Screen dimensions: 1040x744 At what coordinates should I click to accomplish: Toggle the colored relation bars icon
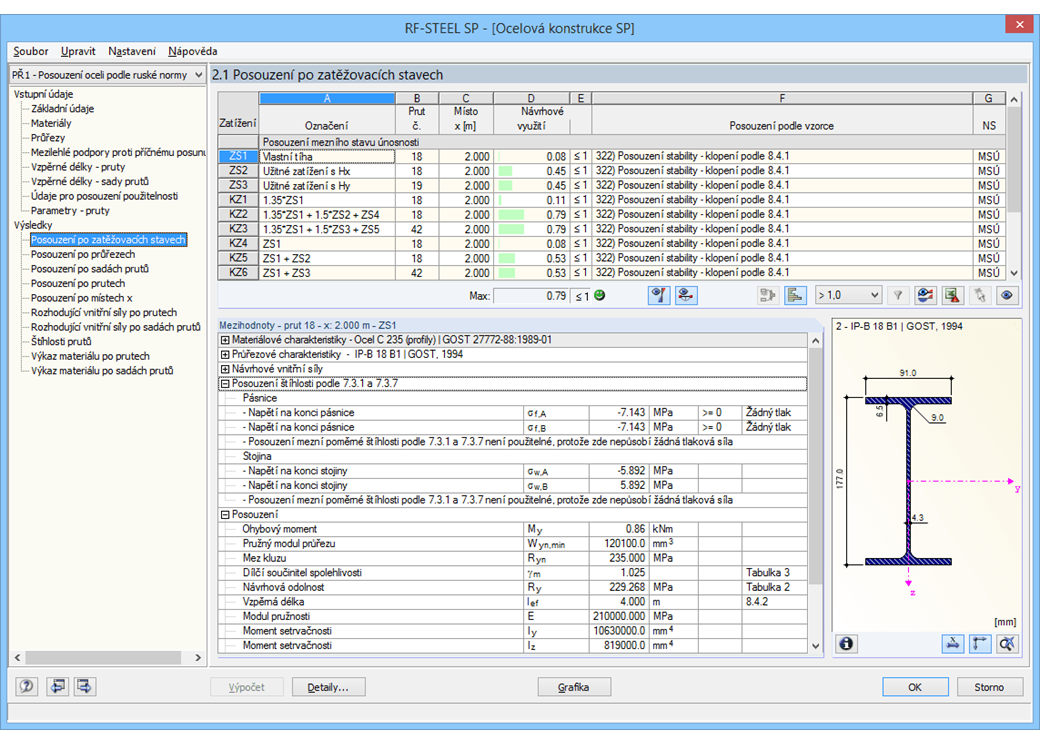(x=795, y=296)
